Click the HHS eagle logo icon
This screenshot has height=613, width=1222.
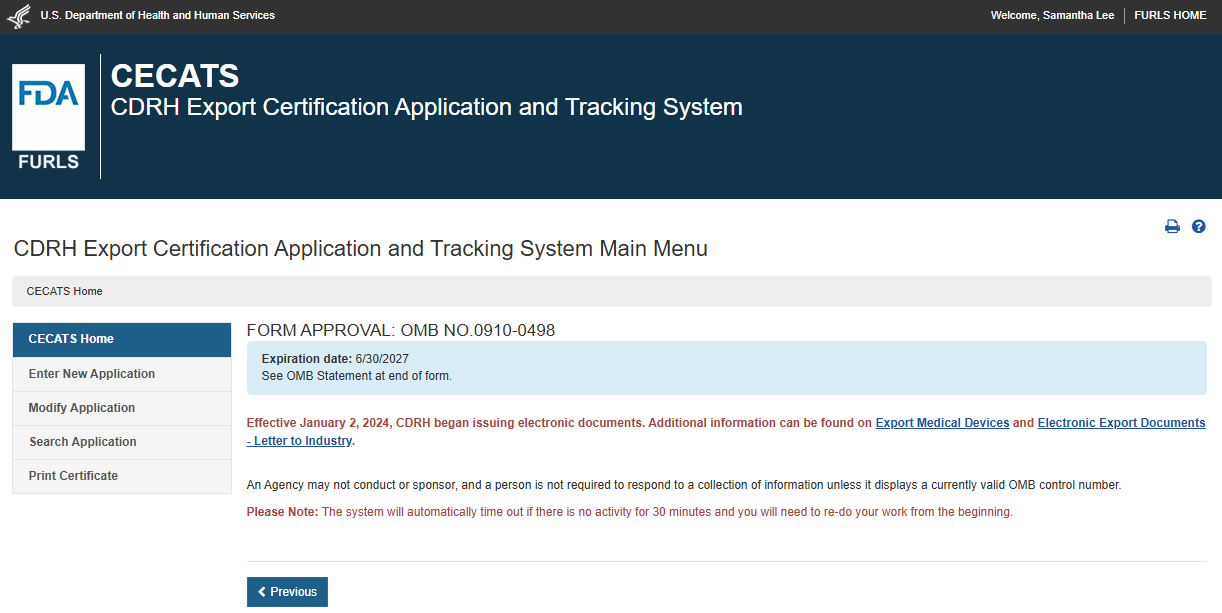tap(19, 16)
